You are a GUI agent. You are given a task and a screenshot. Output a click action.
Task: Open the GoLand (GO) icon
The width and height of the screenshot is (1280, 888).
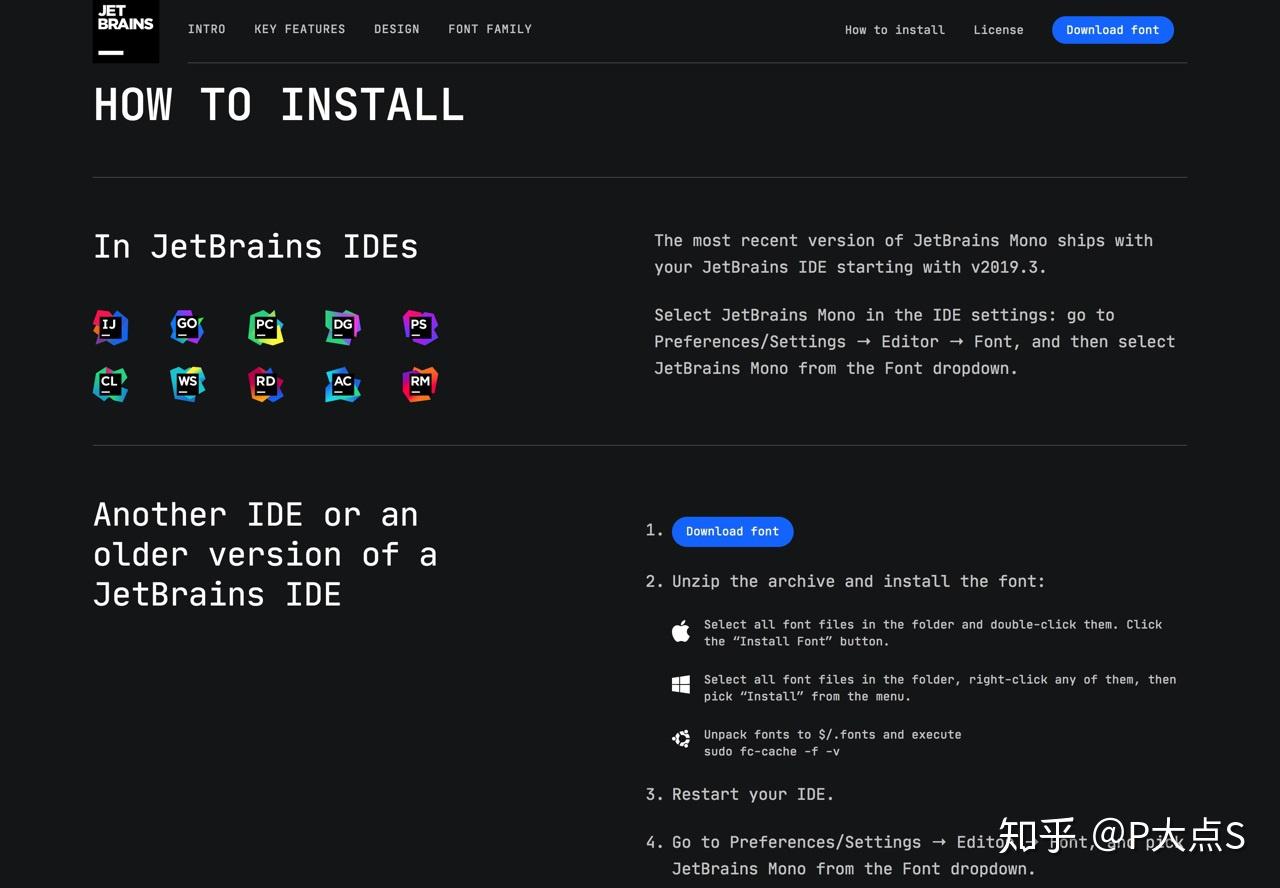(x=187, y=327)
